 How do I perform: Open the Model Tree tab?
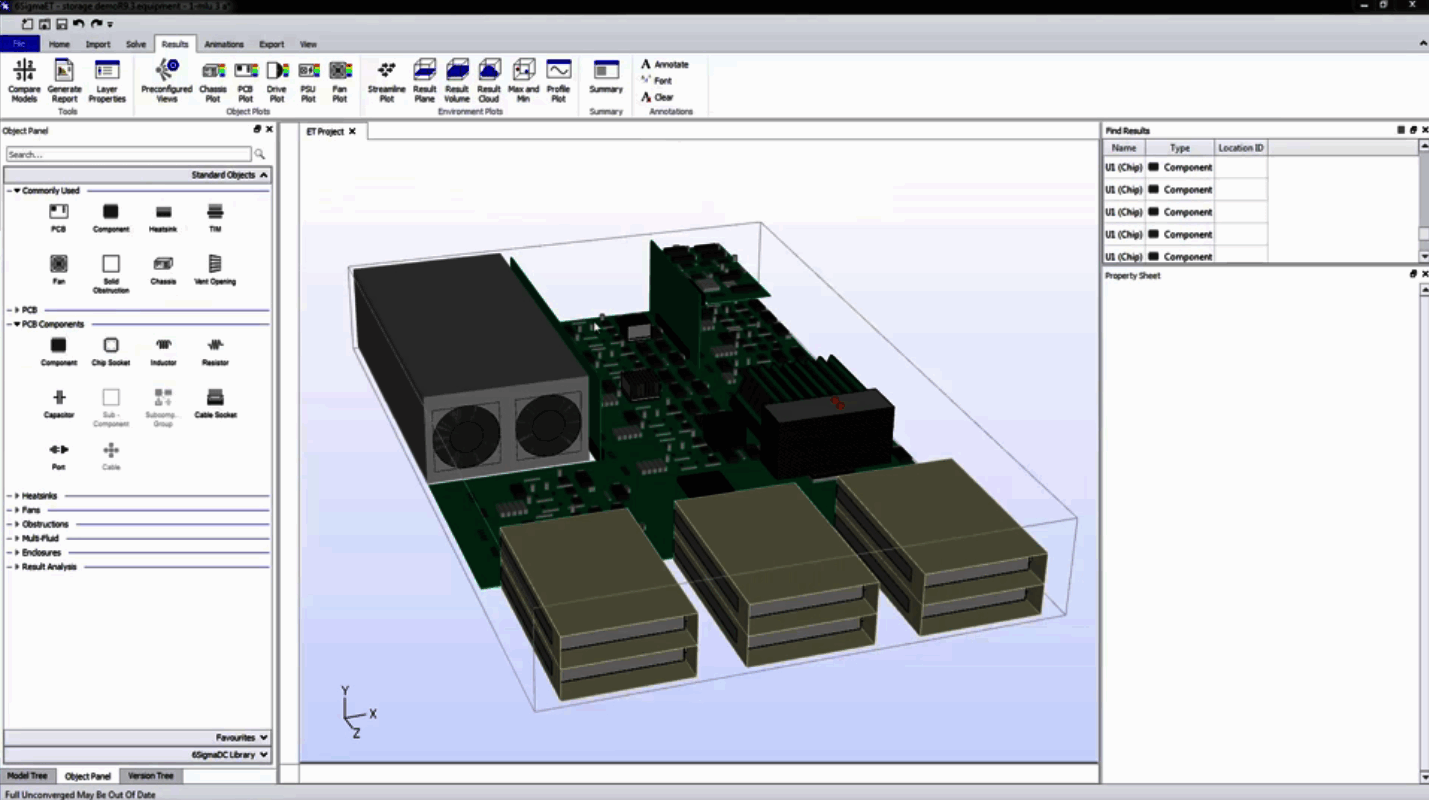(27, 775)
